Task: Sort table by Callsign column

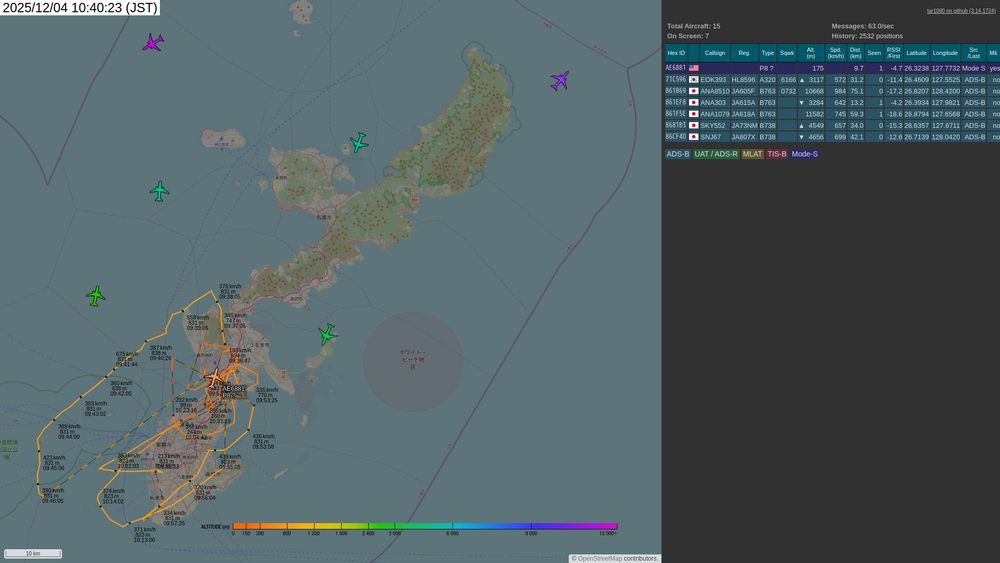Action: coord(715,53)
